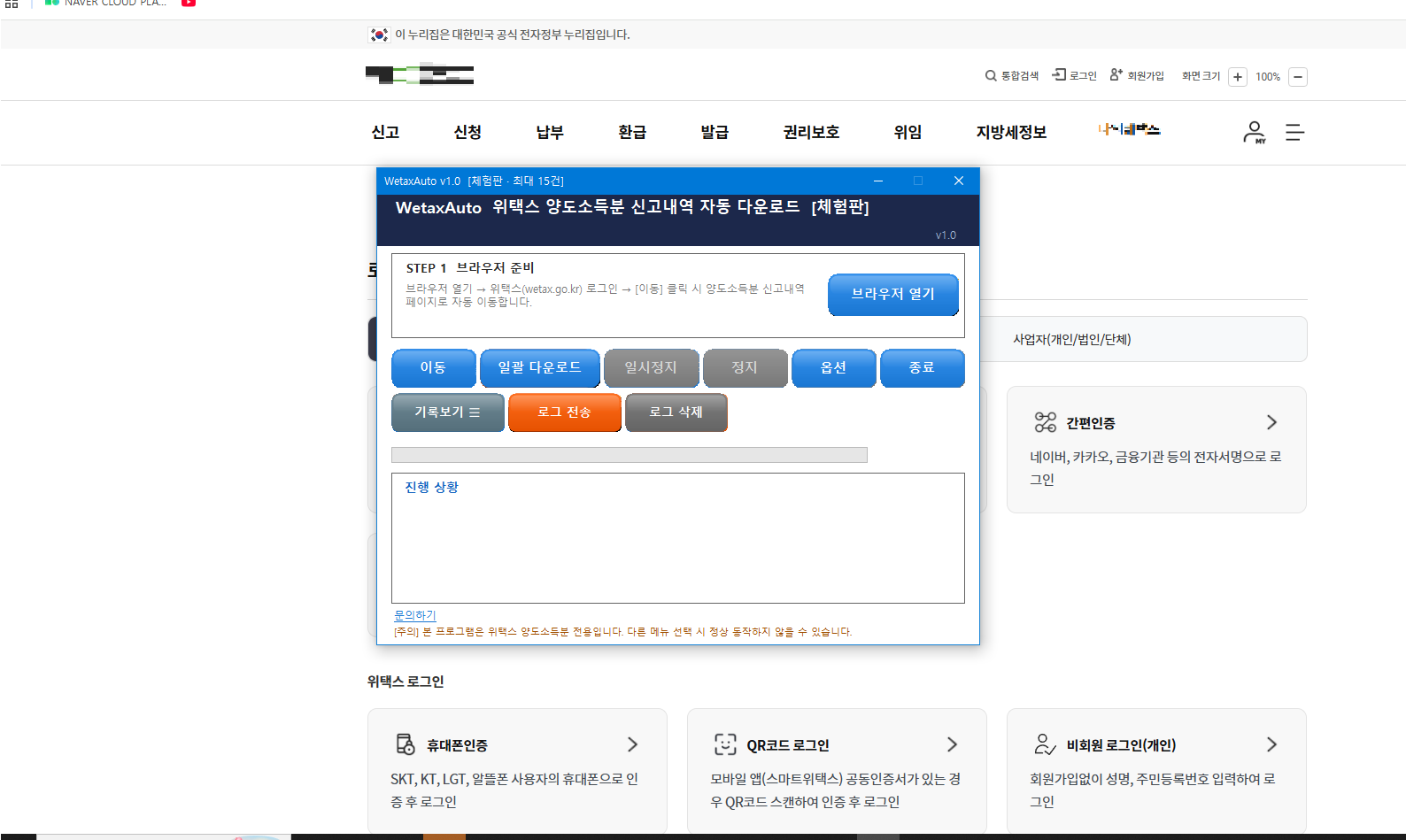Click STEP 1 브라우저 준비 label

(x=470, y=268)
